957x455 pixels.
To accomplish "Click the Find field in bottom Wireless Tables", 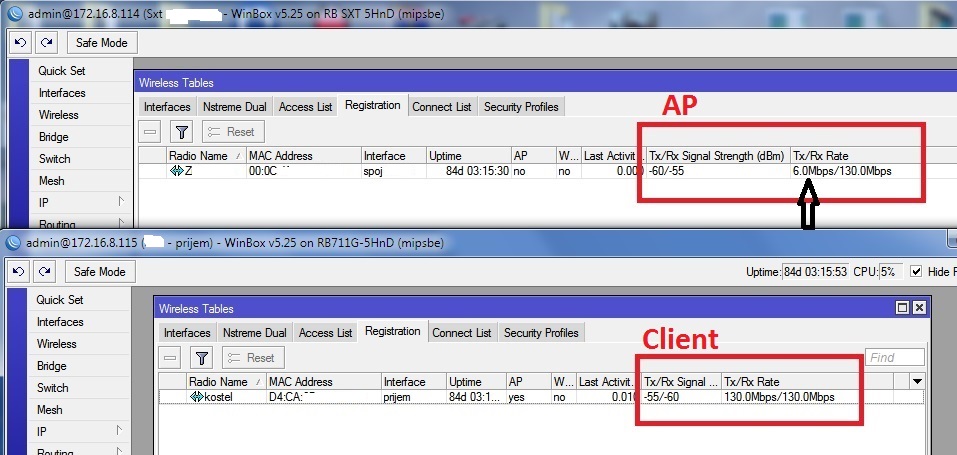I will tap(895, 358).
